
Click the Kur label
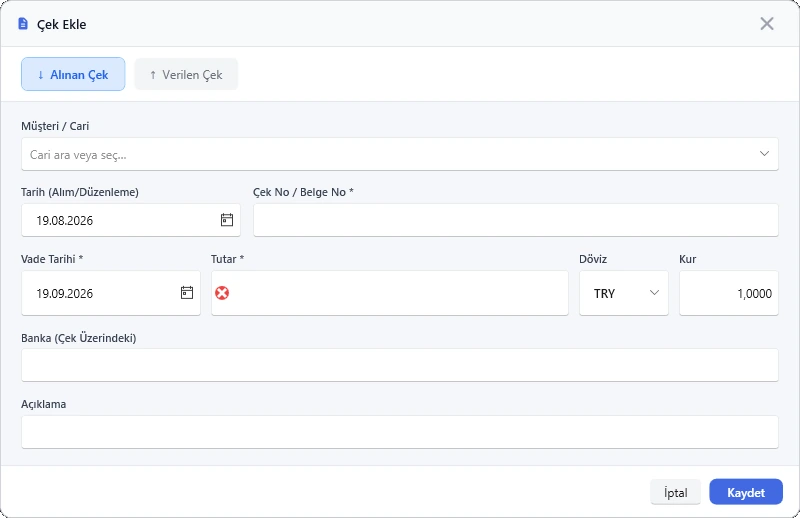click(x=687, y=259)
